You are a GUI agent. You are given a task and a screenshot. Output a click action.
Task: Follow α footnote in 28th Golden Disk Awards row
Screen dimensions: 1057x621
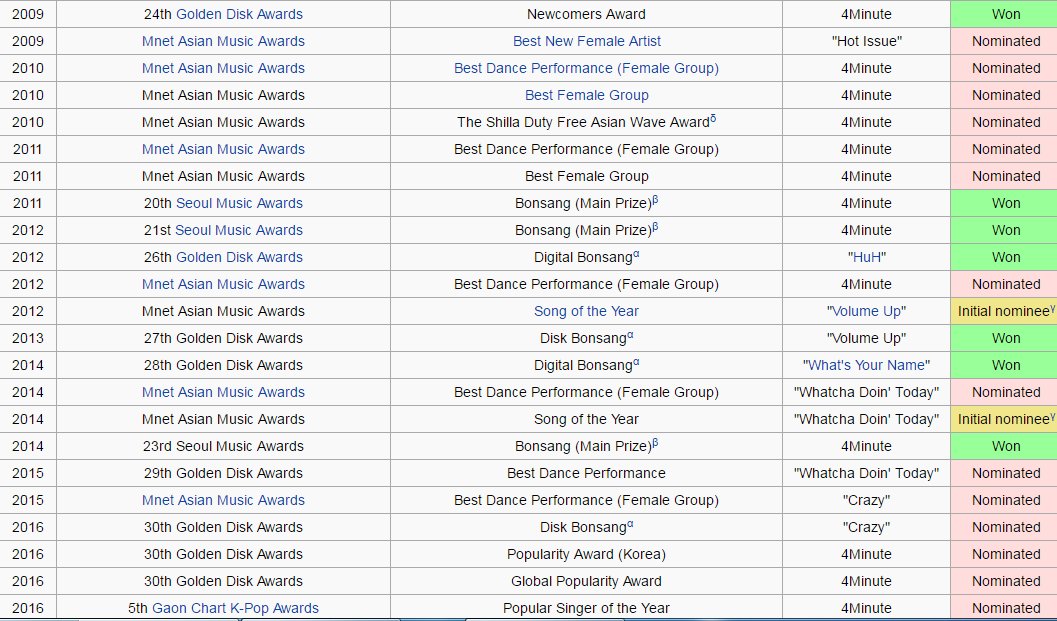[636, 361]
